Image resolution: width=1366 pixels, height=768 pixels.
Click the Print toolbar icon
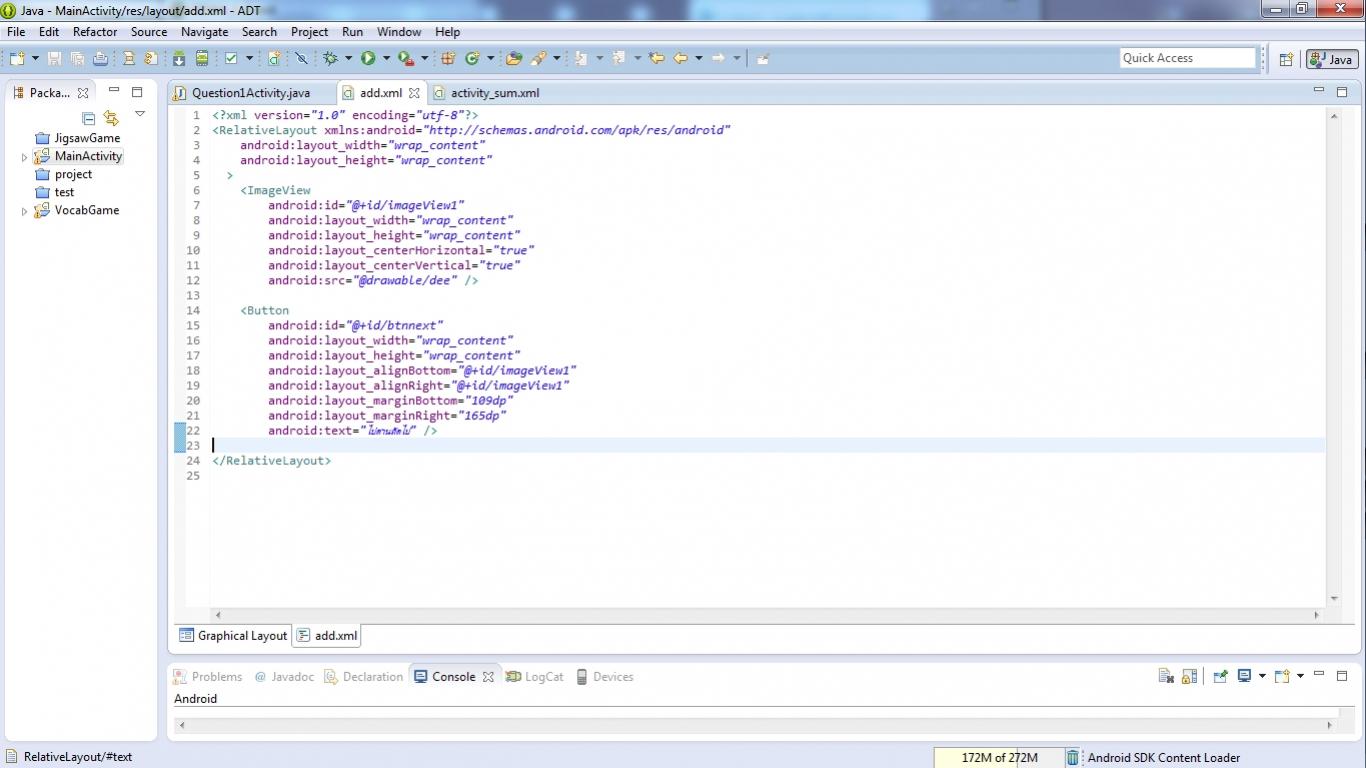(x=100, y=58)
